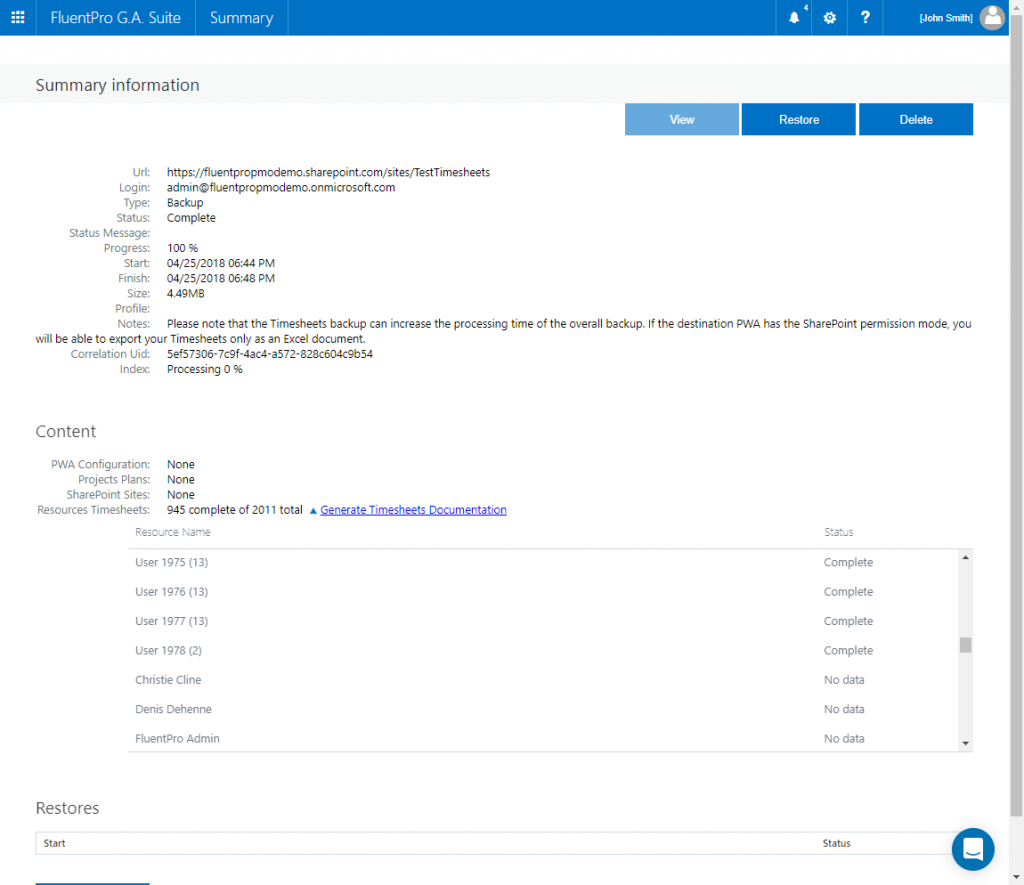The height and width of the screenshot is (885, 1024).
Task: Click the [John Smith] username label
Action: tap(946, 18)
